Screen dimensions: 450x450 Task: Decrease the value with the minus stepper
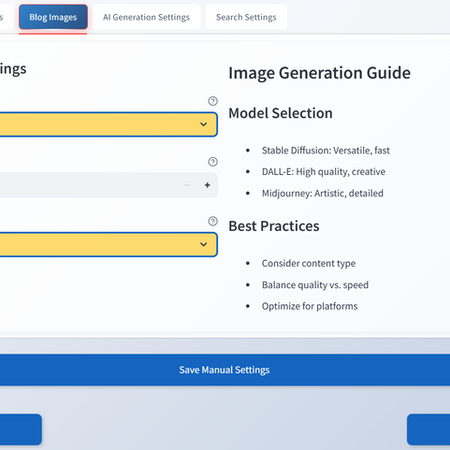point(187,185)
